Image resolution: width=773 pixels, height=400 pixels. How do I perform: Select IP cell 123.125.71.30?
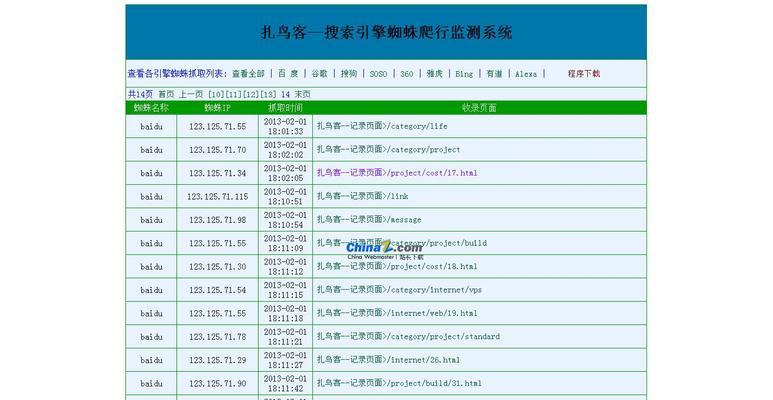pos(217,266)
